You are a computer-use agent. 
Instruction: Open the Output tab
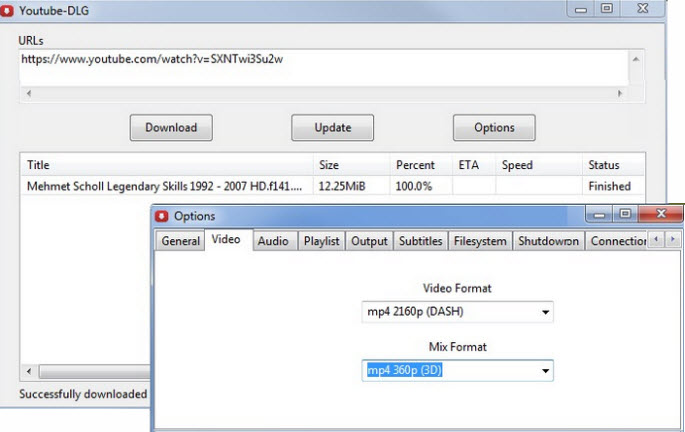369,241
